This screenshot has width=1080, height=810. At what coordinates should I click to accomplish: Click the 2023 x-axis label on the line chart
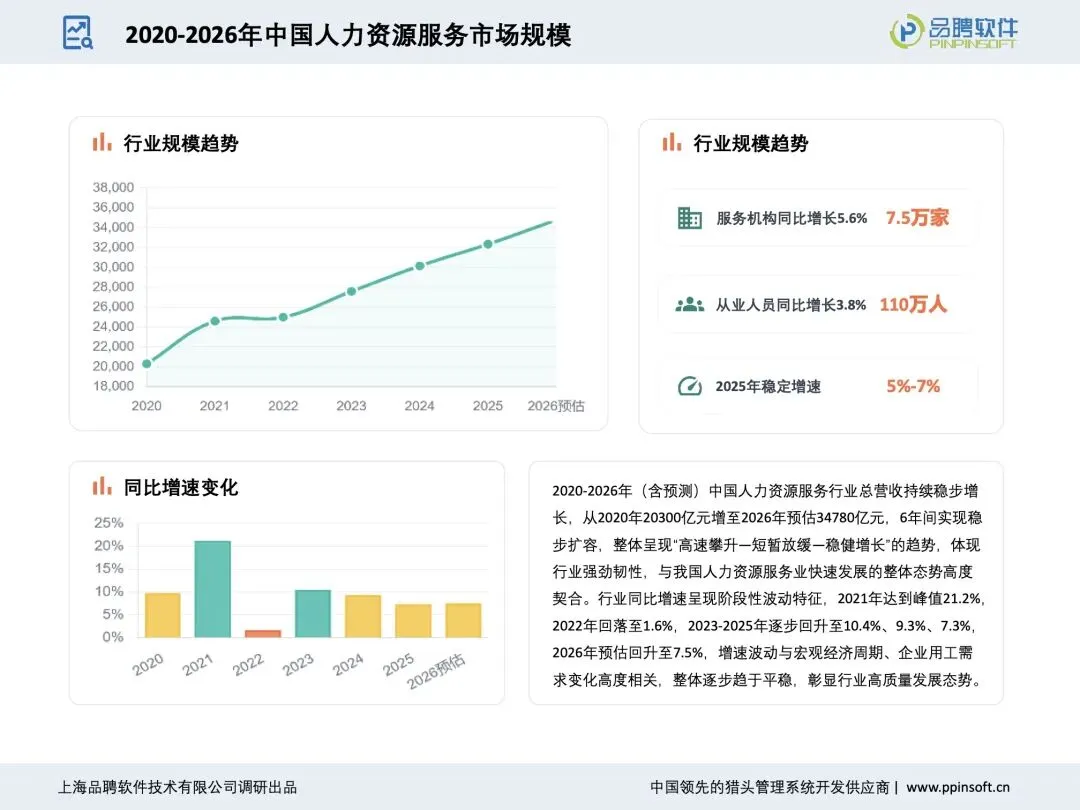click(351, 406)
